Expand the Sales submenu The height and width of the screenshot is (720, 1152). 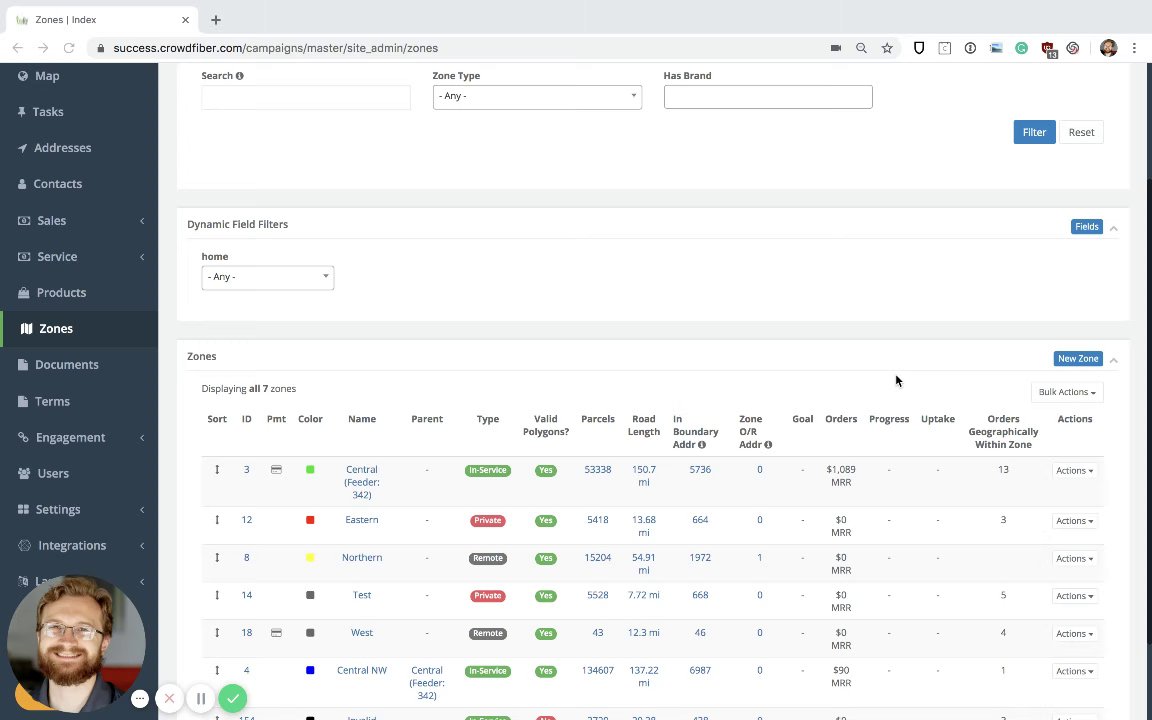pos(79,220)
